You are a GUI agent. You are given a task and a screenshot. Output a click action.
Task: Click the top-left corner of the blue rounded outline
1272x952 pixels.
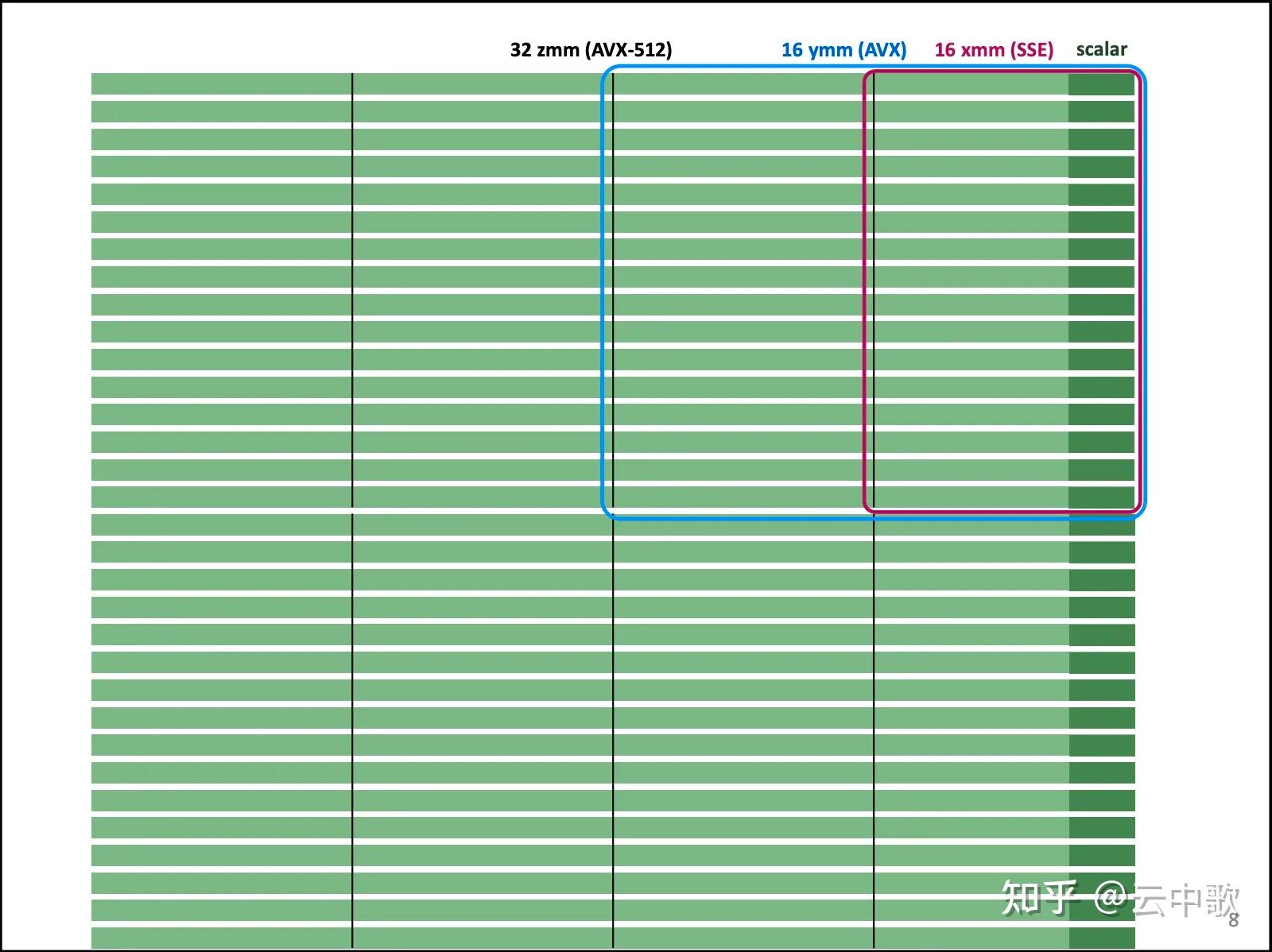click(607, 72)
